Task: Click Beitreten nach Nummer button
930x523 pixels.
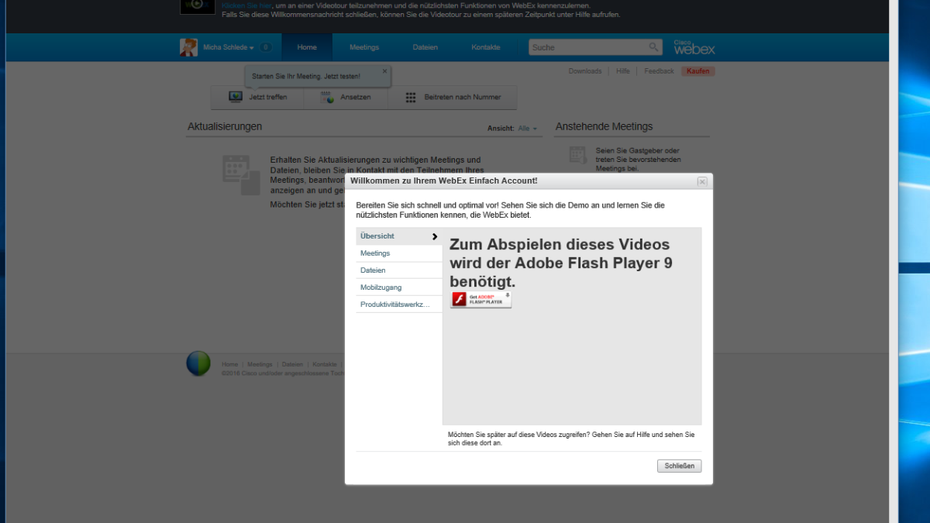Action: [x=453, y=97]
